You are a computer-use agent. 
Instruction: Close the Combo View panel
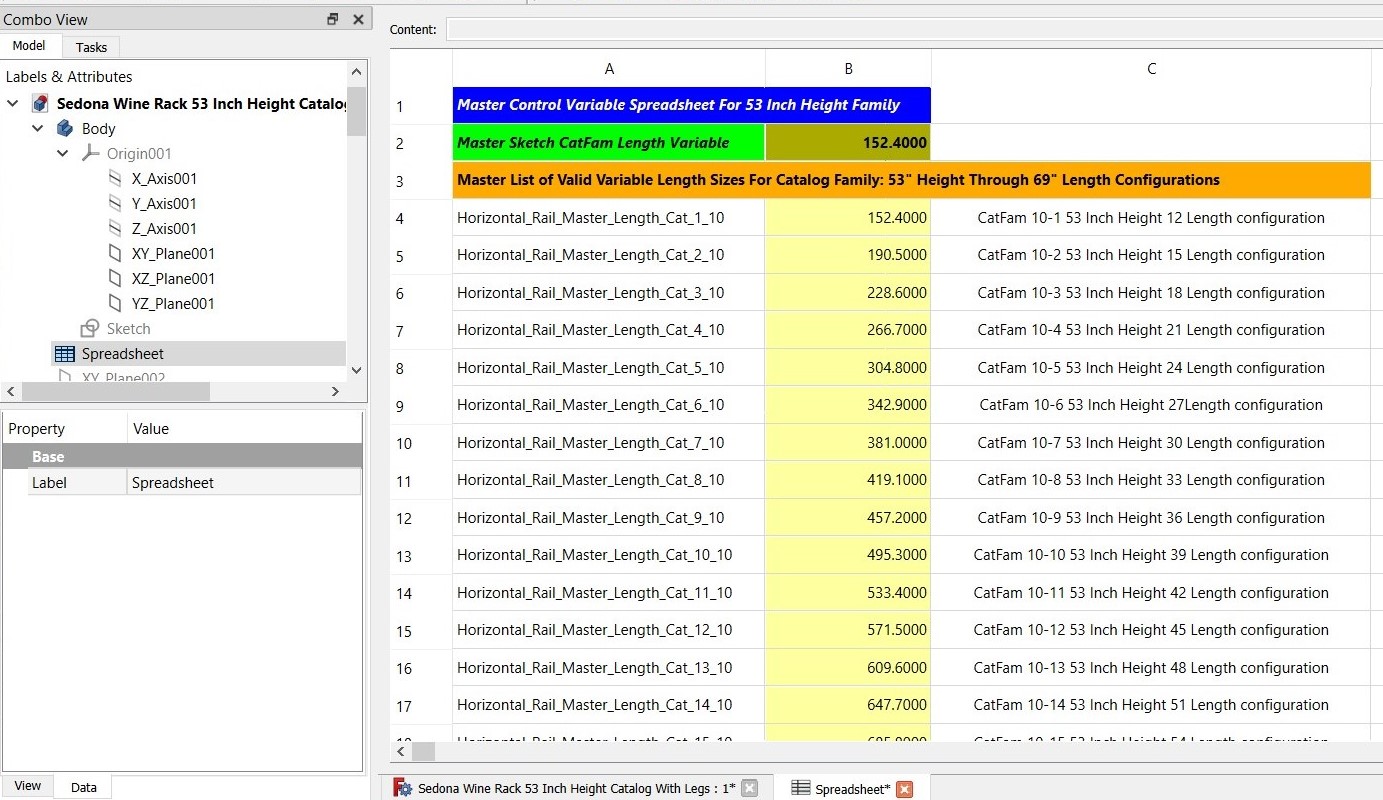click(358, 19)
